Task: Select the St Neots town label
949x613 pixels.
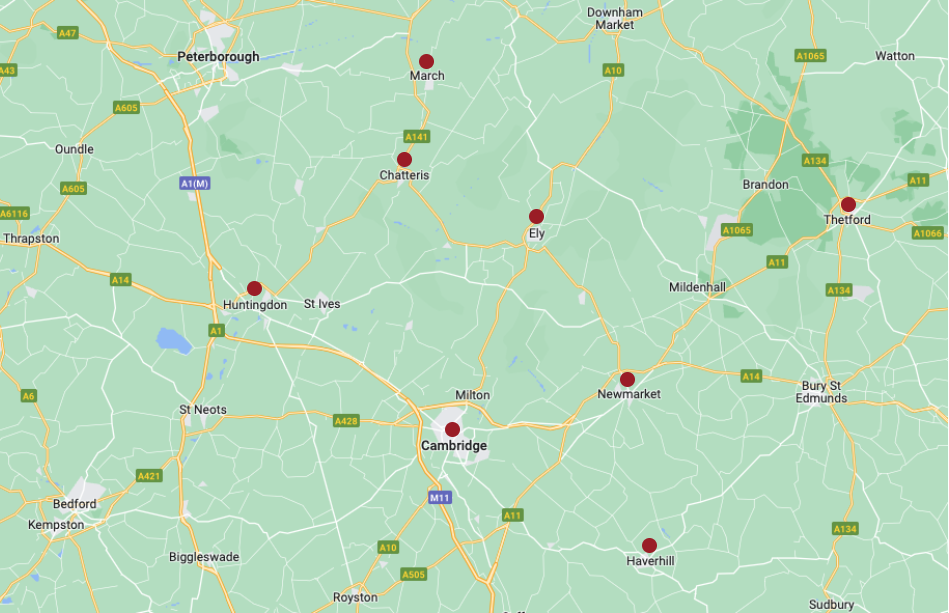Action: pos(203,410)
